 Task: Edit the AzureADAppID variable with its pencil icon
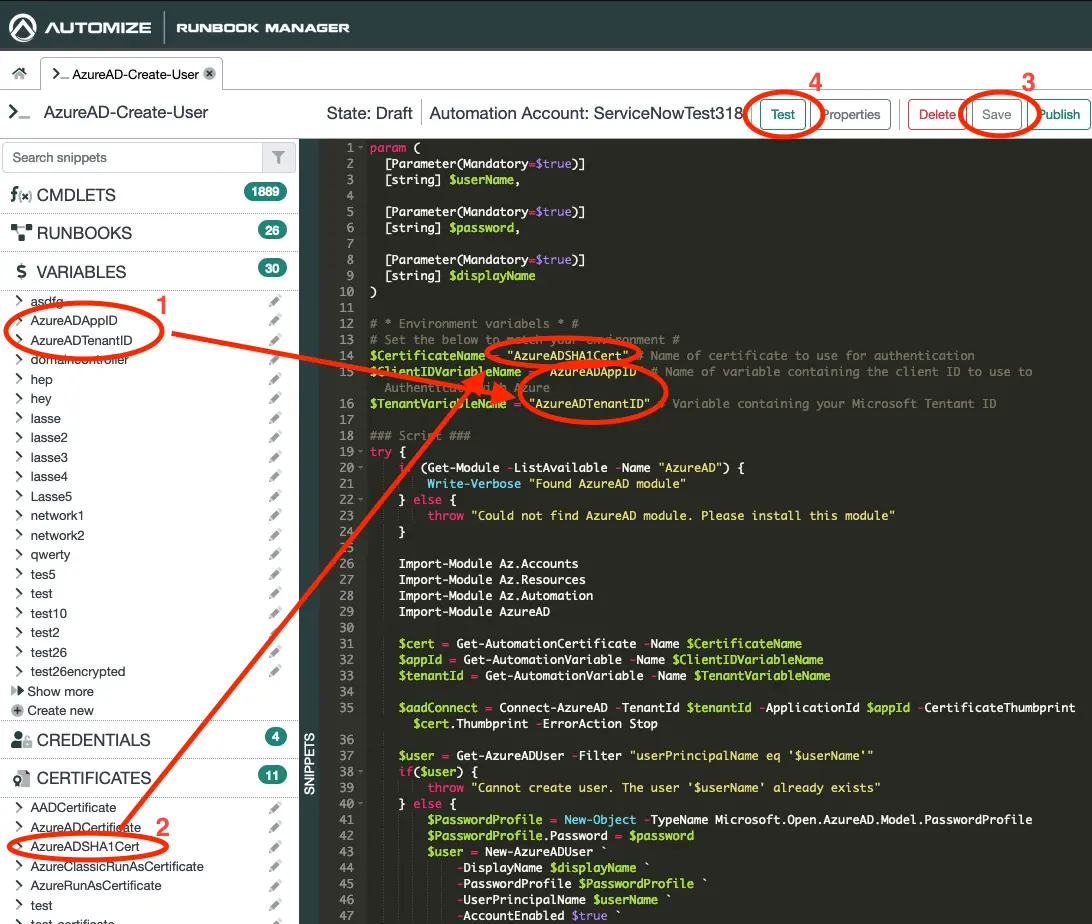(274, 320)
